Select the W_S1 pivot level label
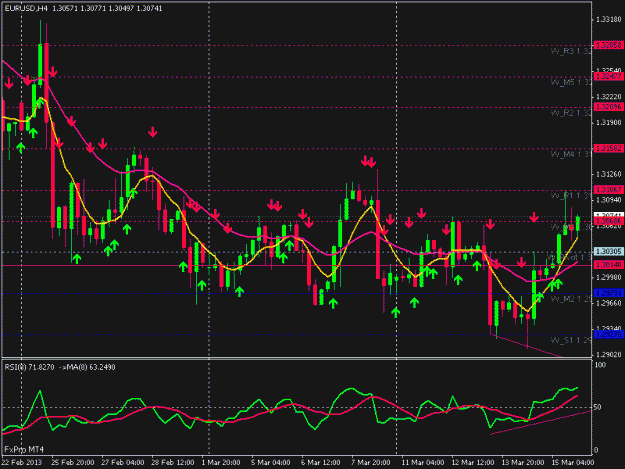 pos(571,340)
